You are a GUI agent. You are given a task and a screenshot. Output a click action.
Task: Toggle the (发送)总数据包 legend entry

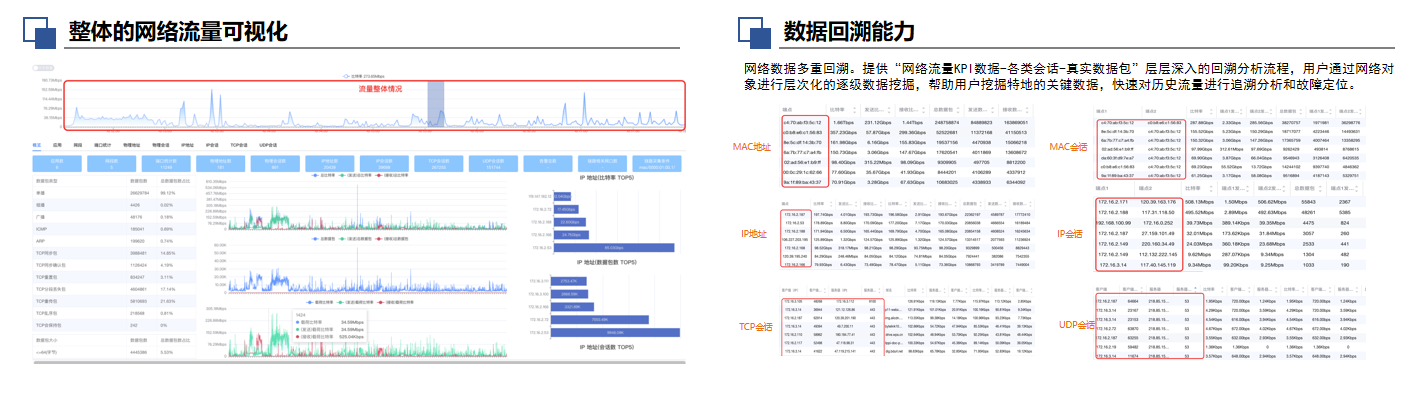pos(355,239)
